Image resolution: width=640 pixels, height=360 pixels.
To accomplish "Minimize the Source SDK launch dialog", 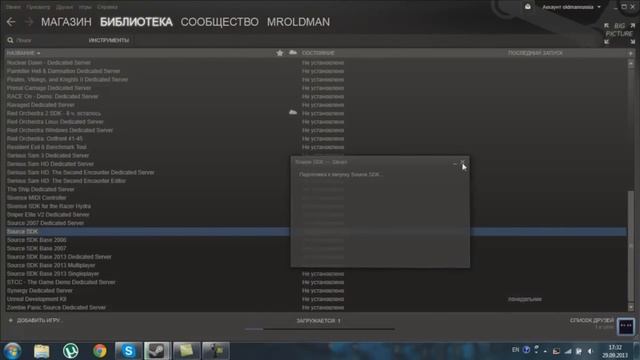I will click(455, 163).
